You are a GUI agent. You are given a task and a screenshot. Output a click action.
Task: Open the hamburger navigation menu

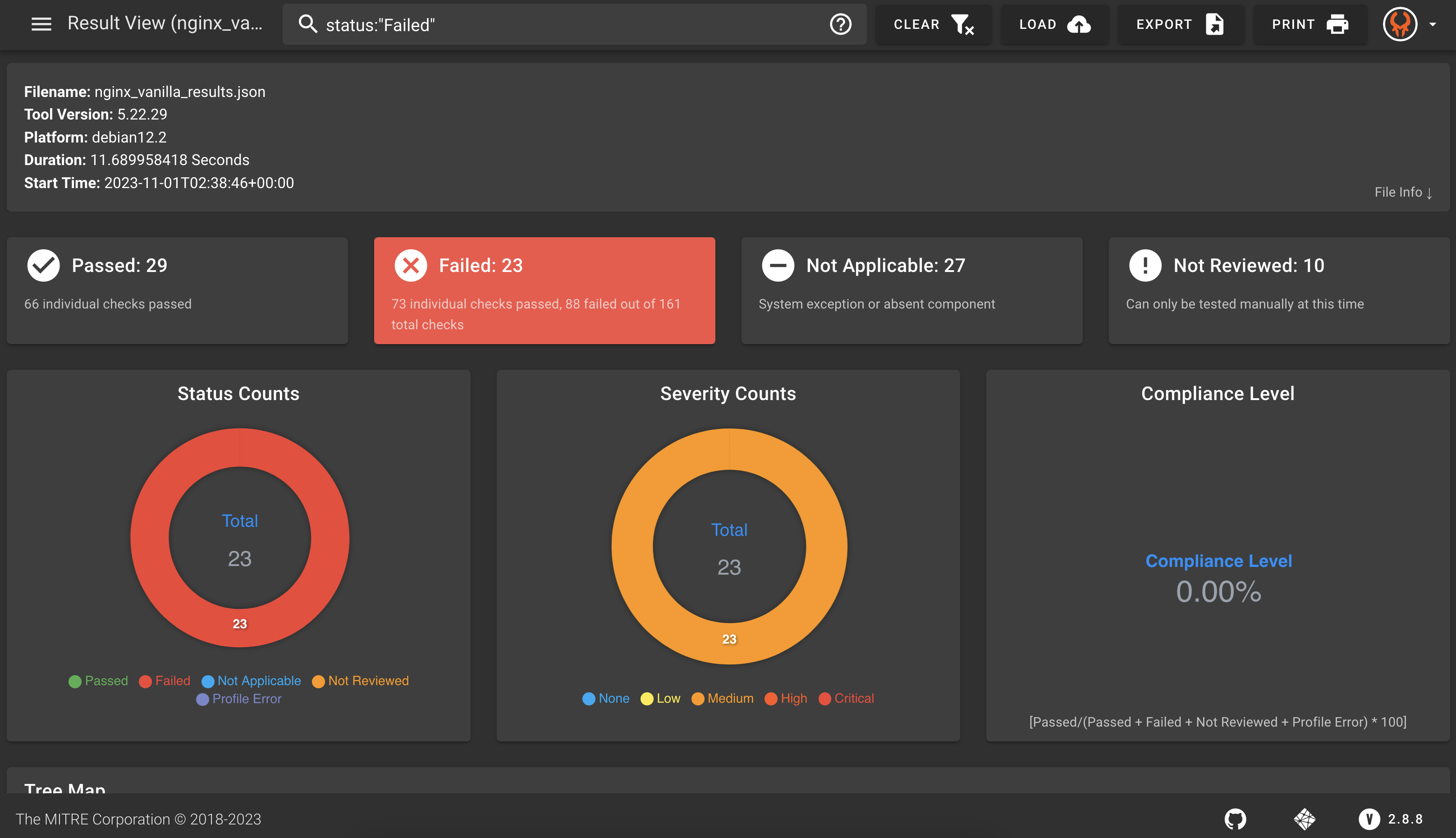(x=41, y=24)
